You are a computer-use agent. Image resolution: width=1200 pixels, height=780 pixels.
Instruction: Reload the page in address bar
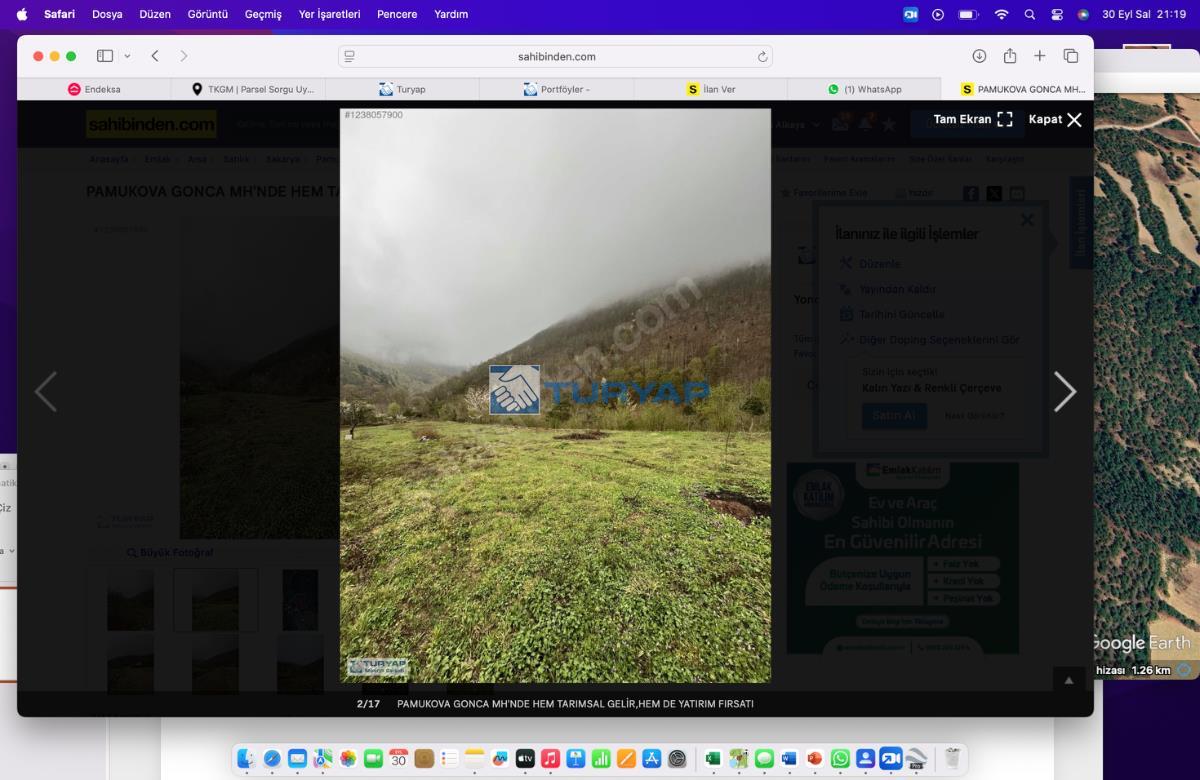763,57
